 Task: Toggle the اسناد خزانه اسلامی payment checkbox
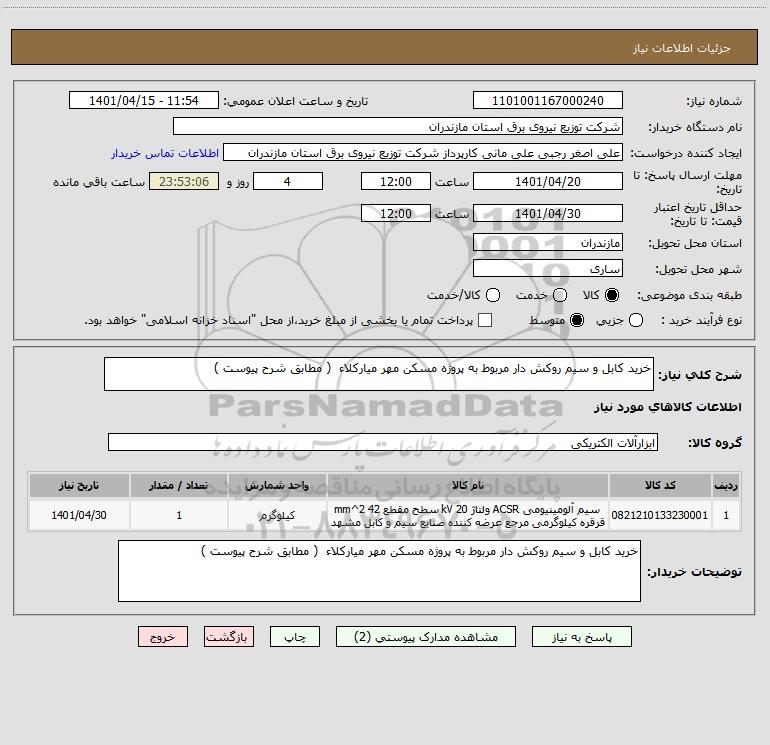[x=485, y=320]
